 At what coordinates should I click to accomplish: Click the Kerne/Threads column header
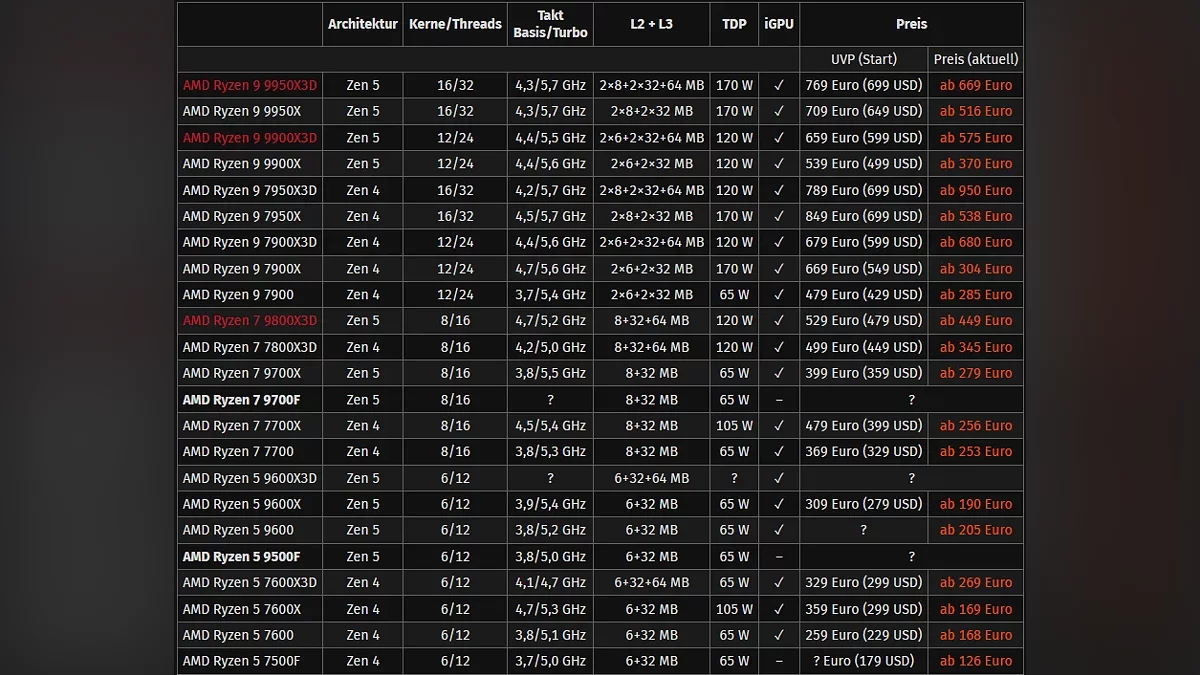tap(455, 24)
